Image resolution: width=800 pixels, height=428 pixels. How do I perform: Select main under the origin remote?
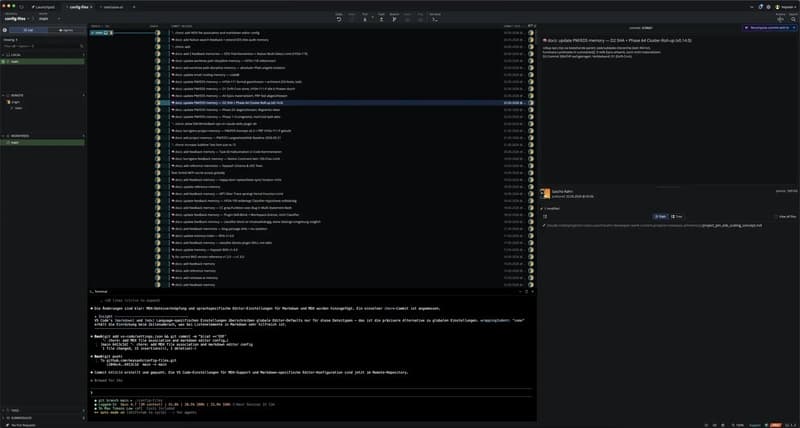click(x=18, y=108)
